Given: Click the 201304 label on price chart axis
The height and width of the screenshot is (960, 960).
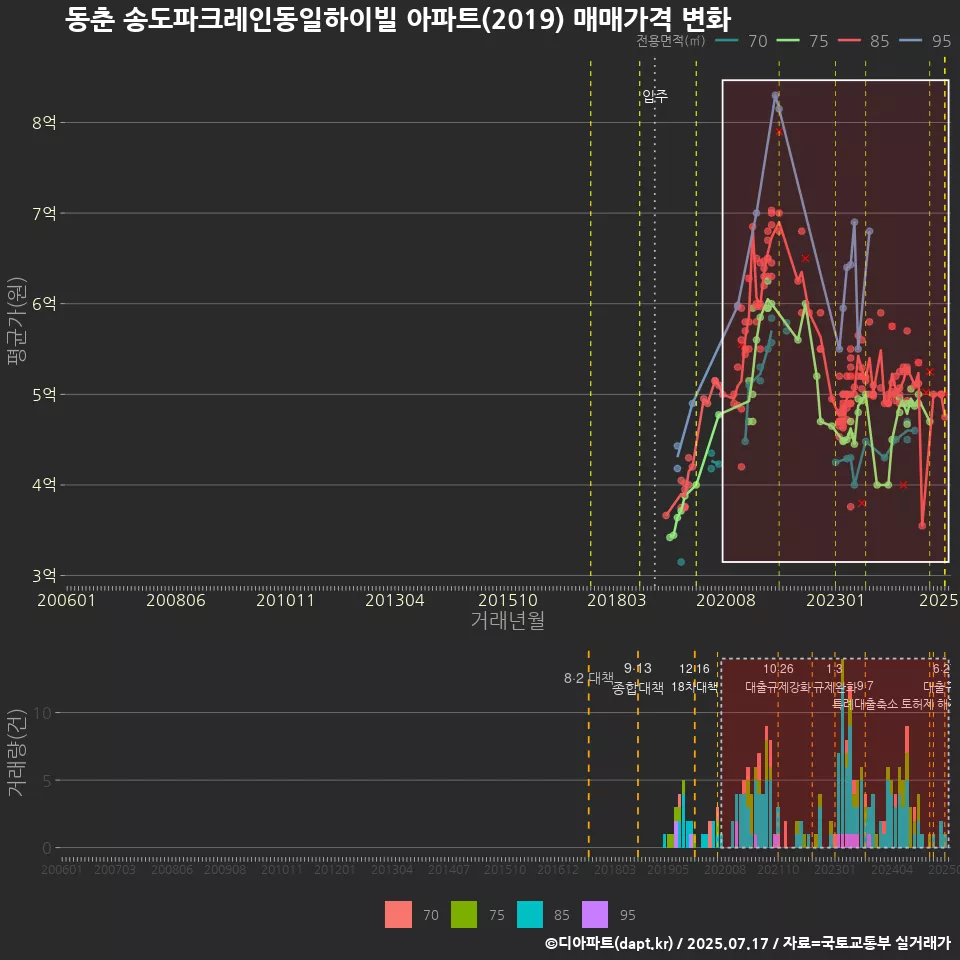Looking at the screenshot, I should click(x=395, y=600).
